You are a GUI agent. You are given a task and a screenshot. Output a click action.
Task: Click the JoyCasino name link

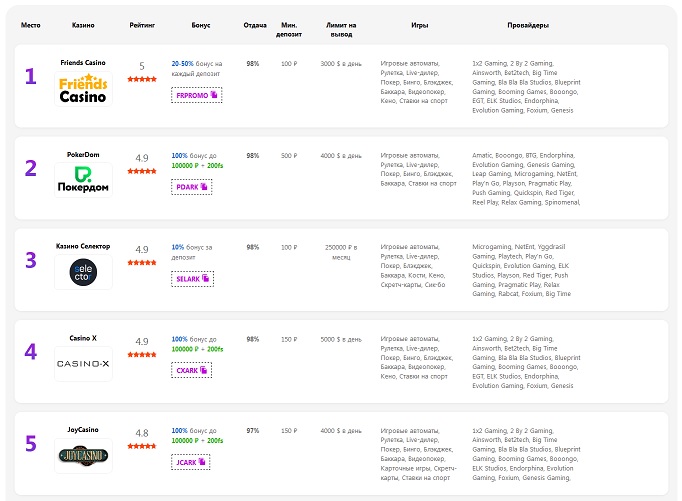[x=83, y=430]
